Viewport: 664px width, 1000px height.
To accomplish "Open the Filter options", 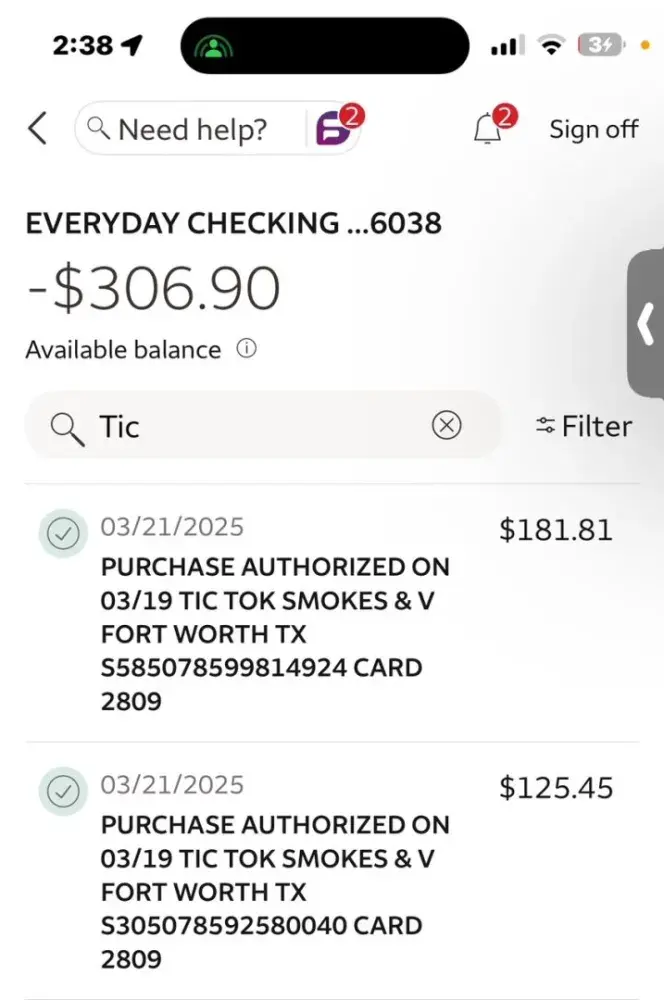I will 596,426.
